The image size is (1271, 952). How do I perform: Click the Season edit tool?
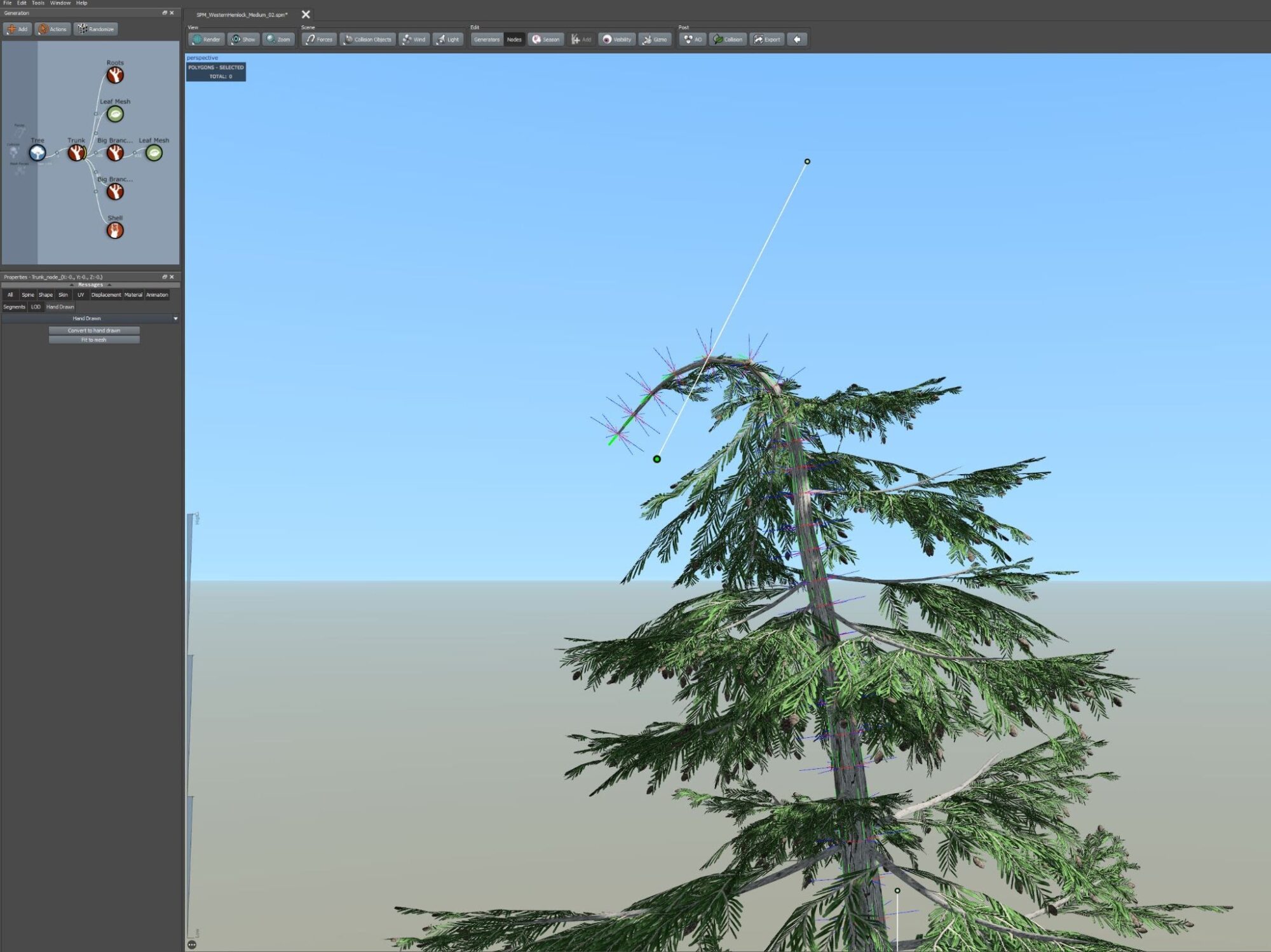545,39
